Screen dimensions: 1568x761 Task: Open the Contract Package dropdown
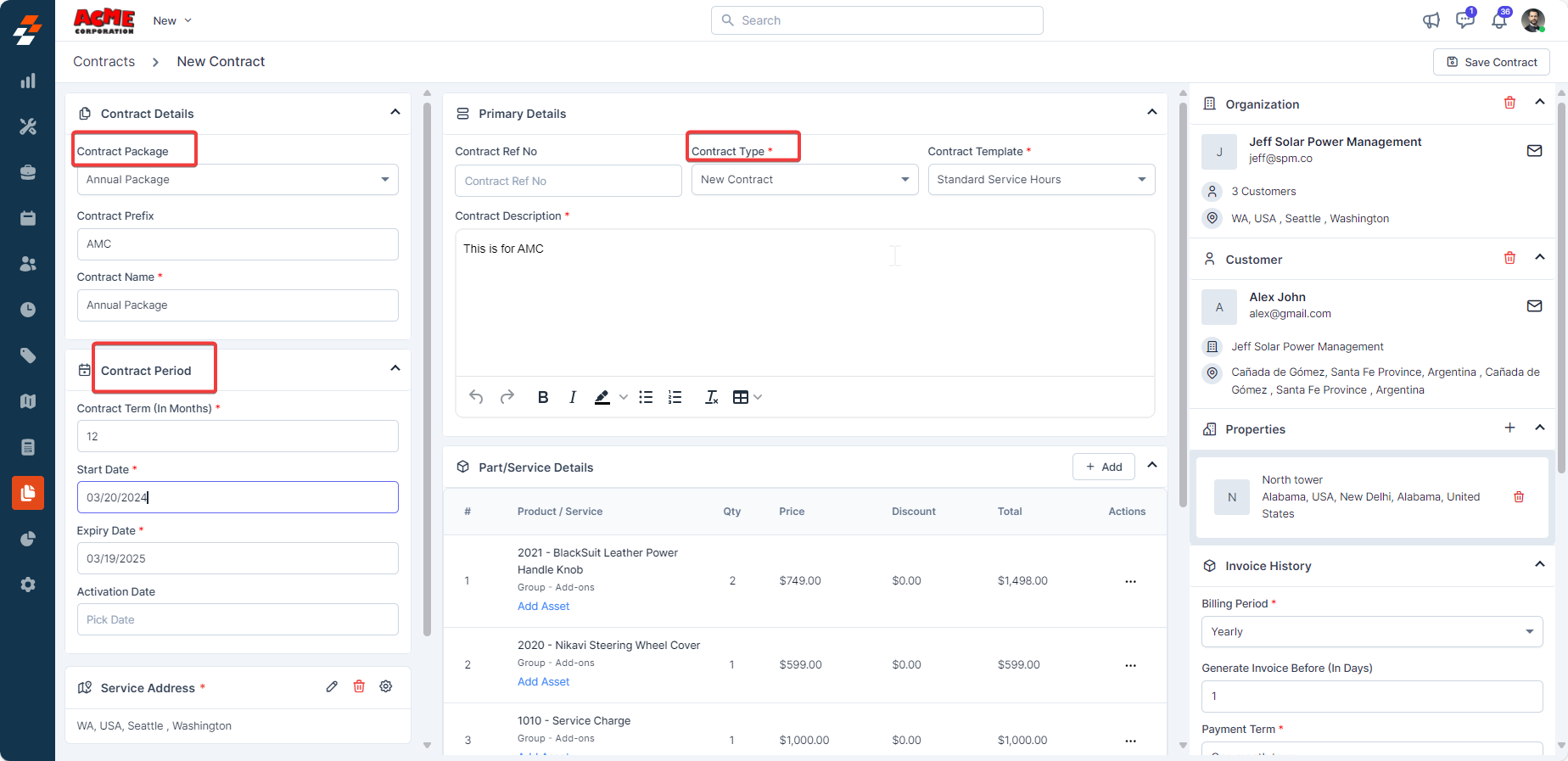238,180
